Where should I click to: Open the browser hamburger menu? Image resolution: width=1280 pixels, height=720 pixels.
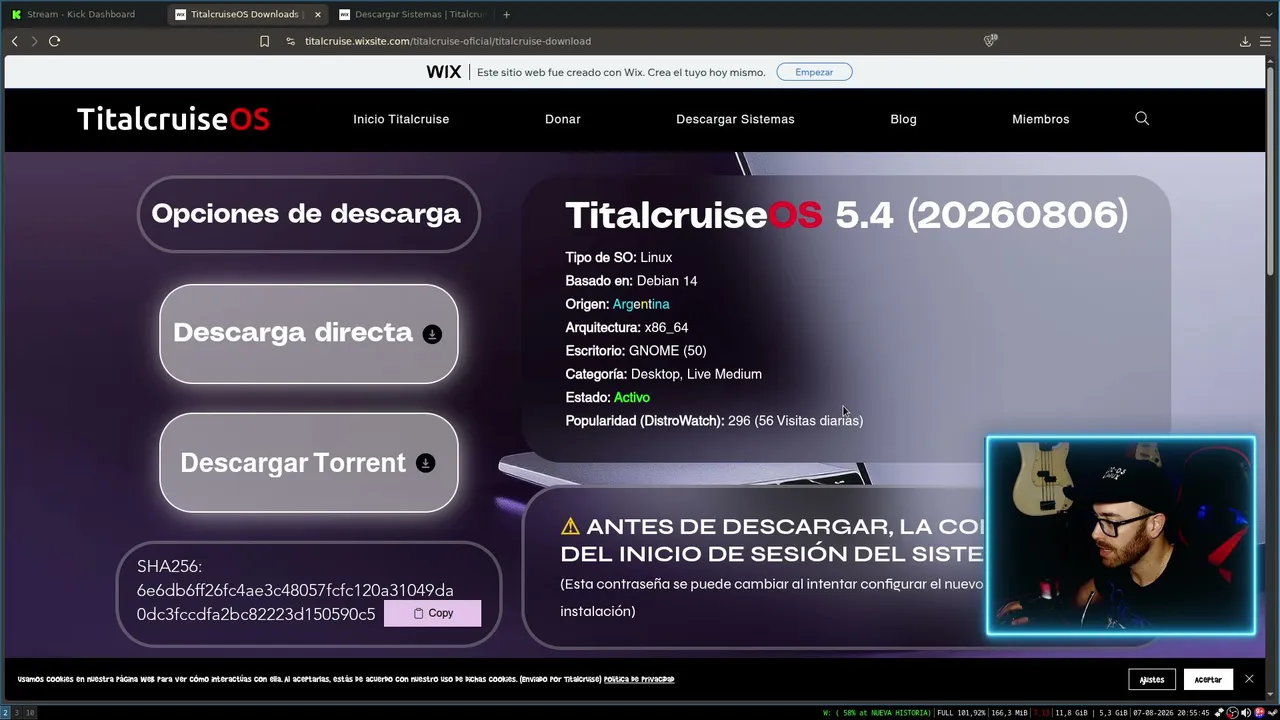pyautogui.click(x=1265, y=41)
